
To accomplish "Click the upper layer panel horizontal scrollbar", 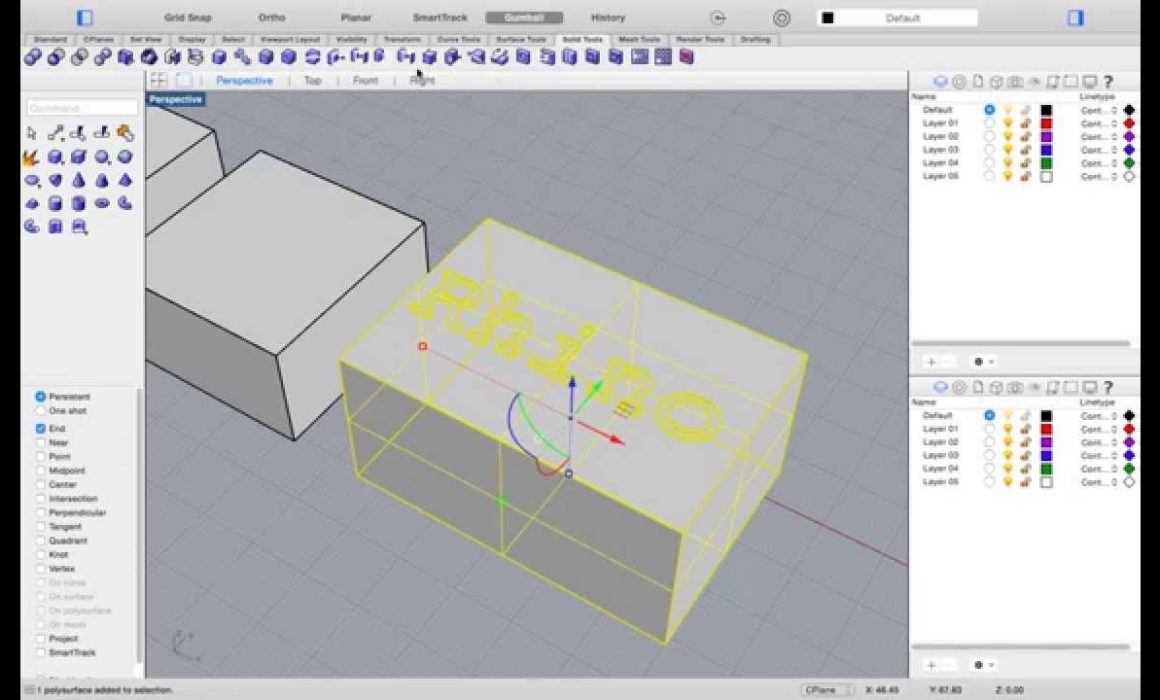I will 1021,343.
